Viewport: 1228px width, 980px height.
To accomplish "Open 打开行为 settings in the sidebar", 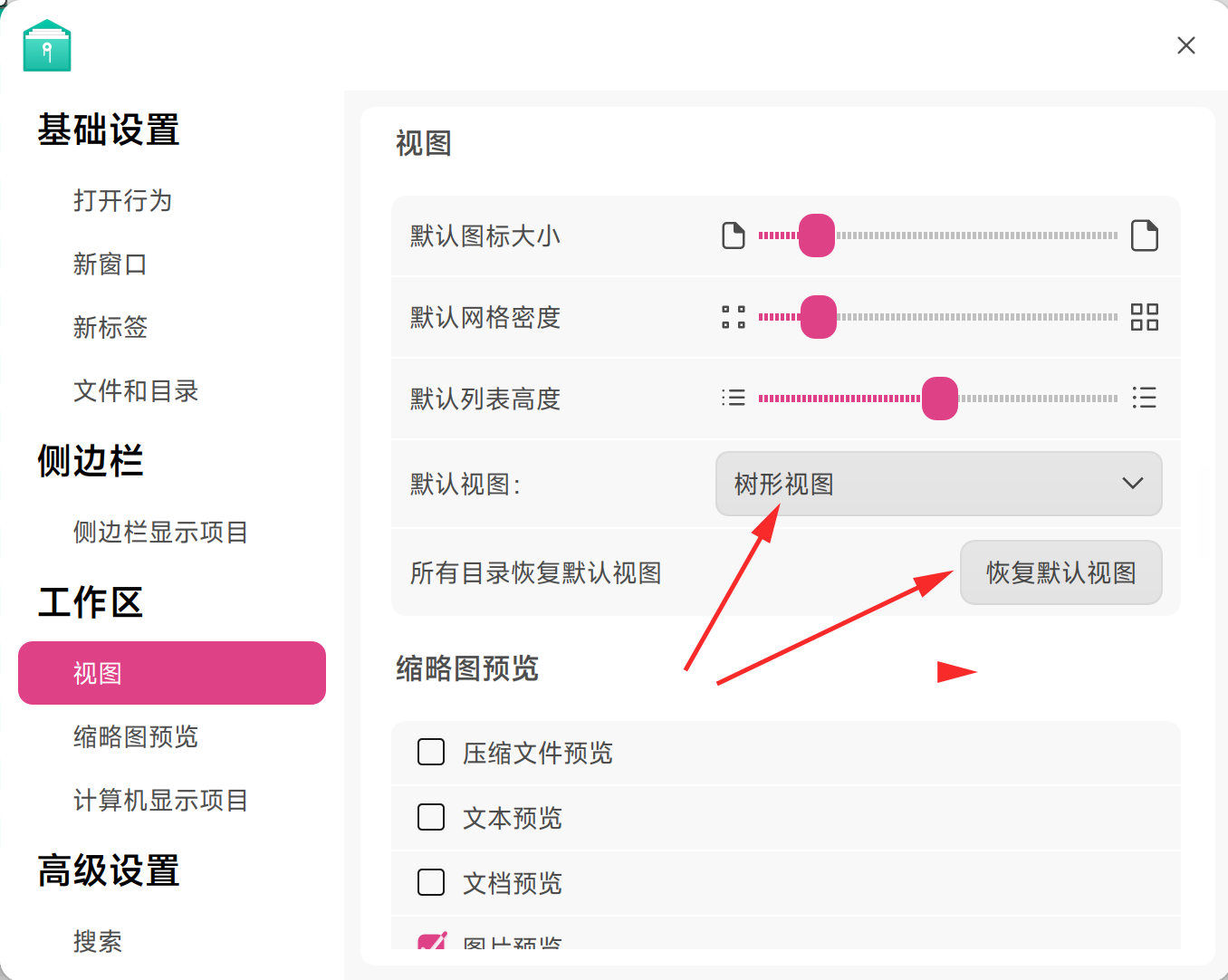I will (x=123, y=200).
